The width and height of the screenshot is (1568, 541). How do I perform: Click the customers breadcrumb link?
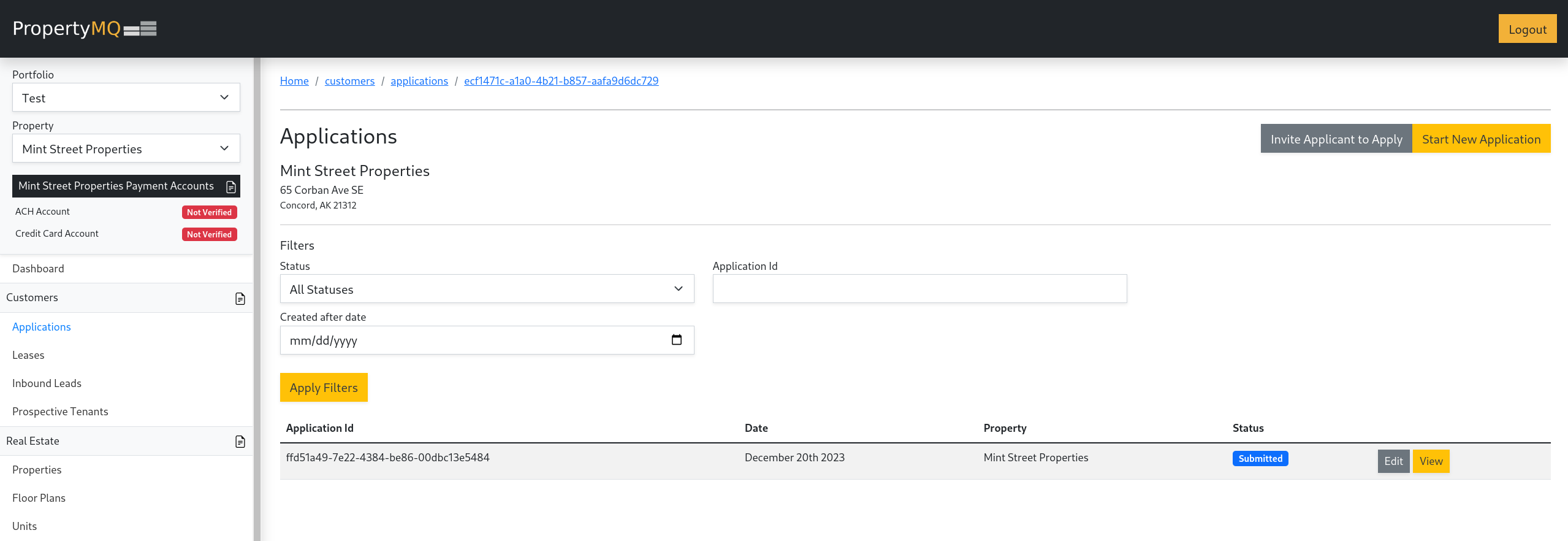(x=349, y=81)
